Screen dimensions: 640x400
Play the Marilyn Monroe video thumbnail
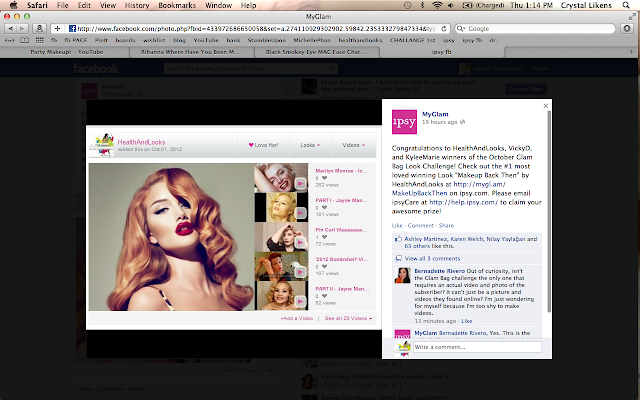(281, 178)
